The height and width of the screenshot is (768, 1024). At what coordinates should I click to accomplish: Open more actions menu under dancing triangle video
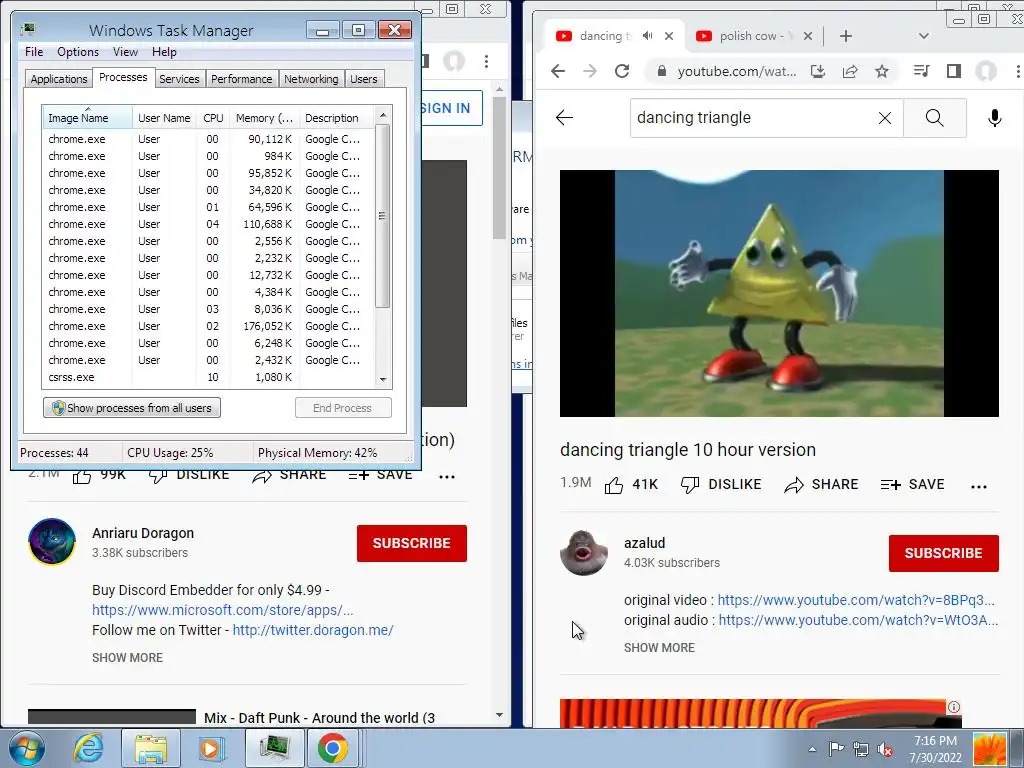pyautogui.click(x=979, y=486)
